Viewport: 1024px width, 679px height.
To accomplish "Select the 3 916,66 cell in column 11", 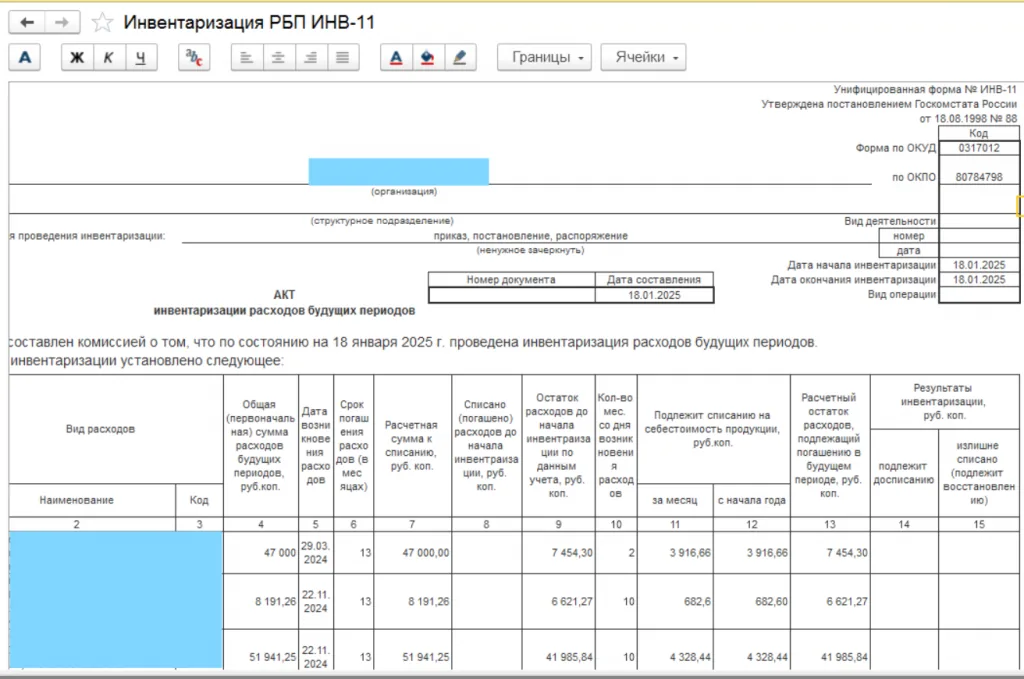I will click(x=675, y=553).
